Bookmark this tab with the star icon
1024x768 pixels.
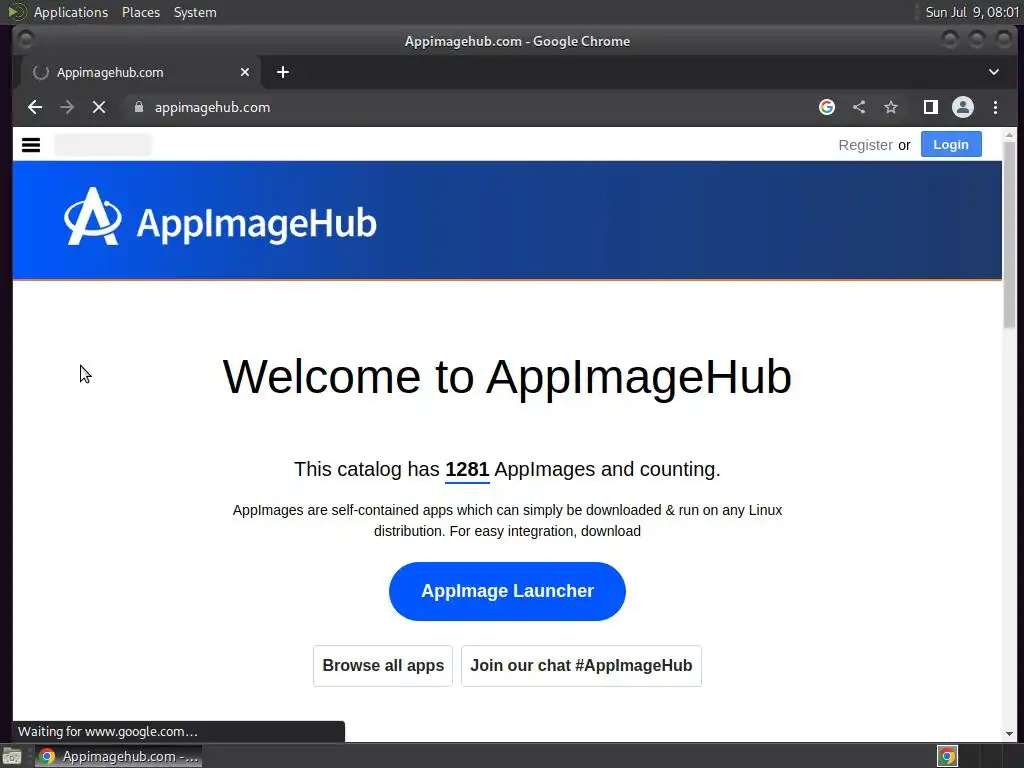891,107
